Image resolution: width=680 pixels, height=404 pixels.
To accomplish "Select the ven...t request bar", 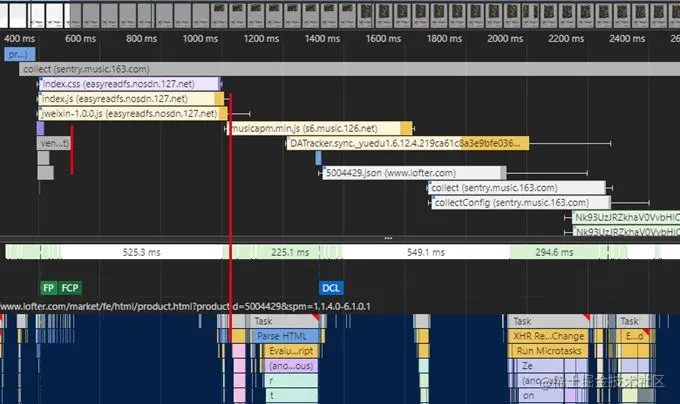I will point(54,143).
